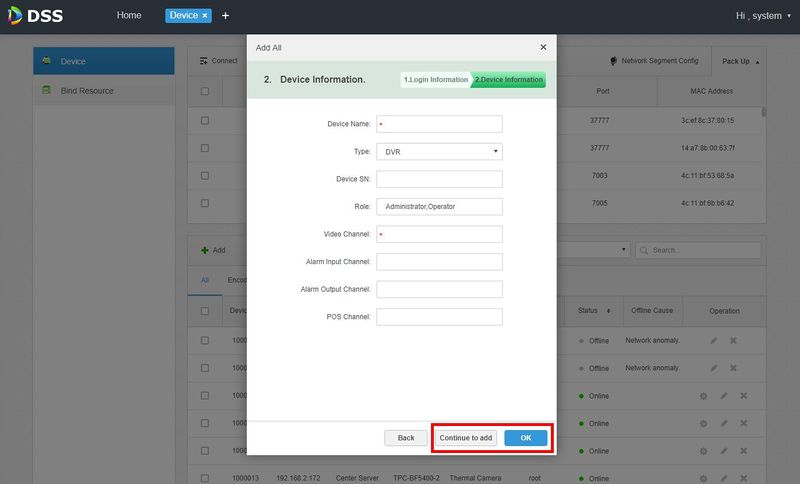Edit the first Online device pencil icon
The width and height of the screenshot is (800, 484).
pyautogui.click(x=724, y=396)
